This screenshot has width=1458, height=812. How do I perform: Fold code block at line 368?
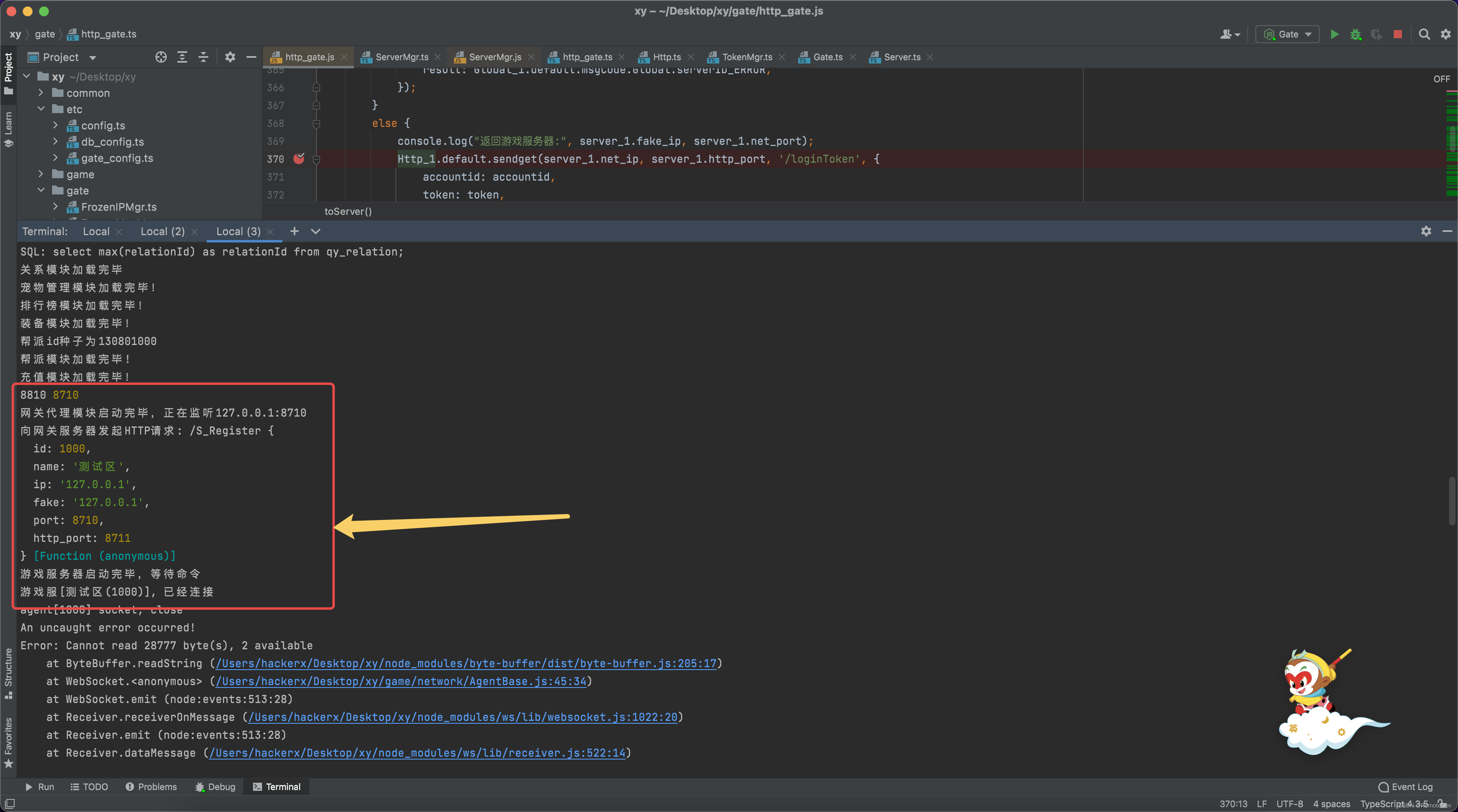click(x=316, y=123)
